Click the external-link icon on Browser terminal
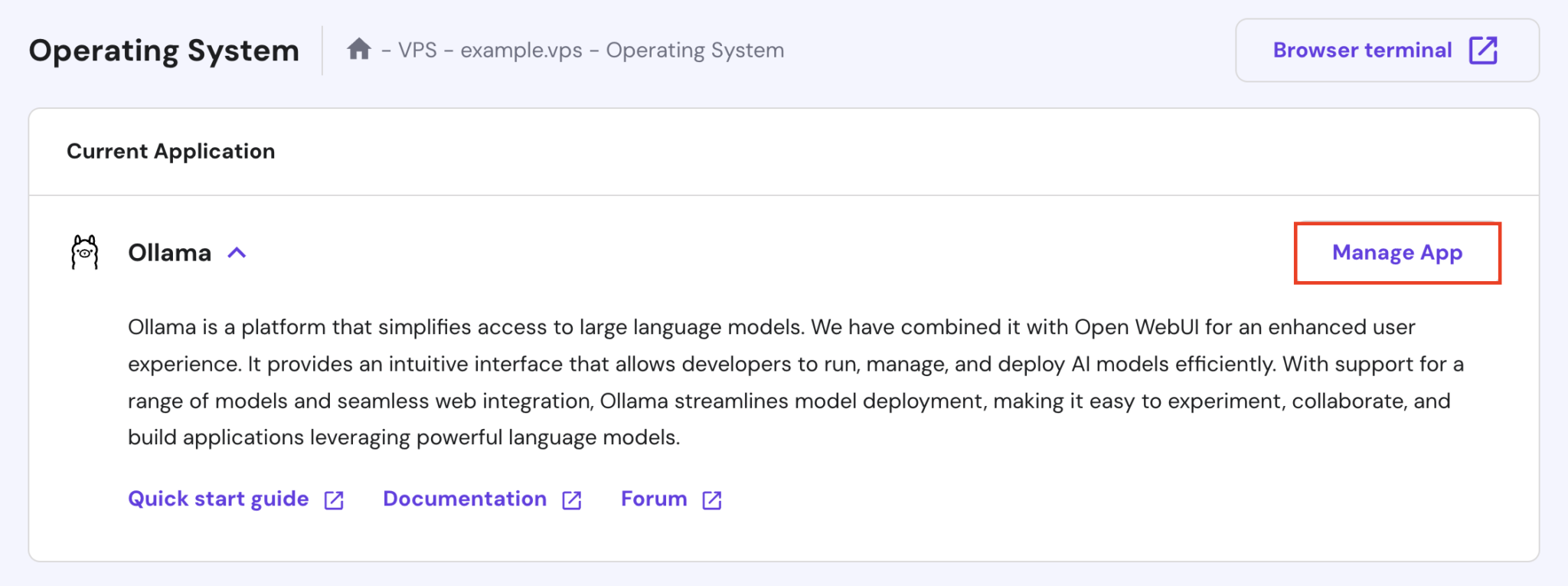 1482,51
